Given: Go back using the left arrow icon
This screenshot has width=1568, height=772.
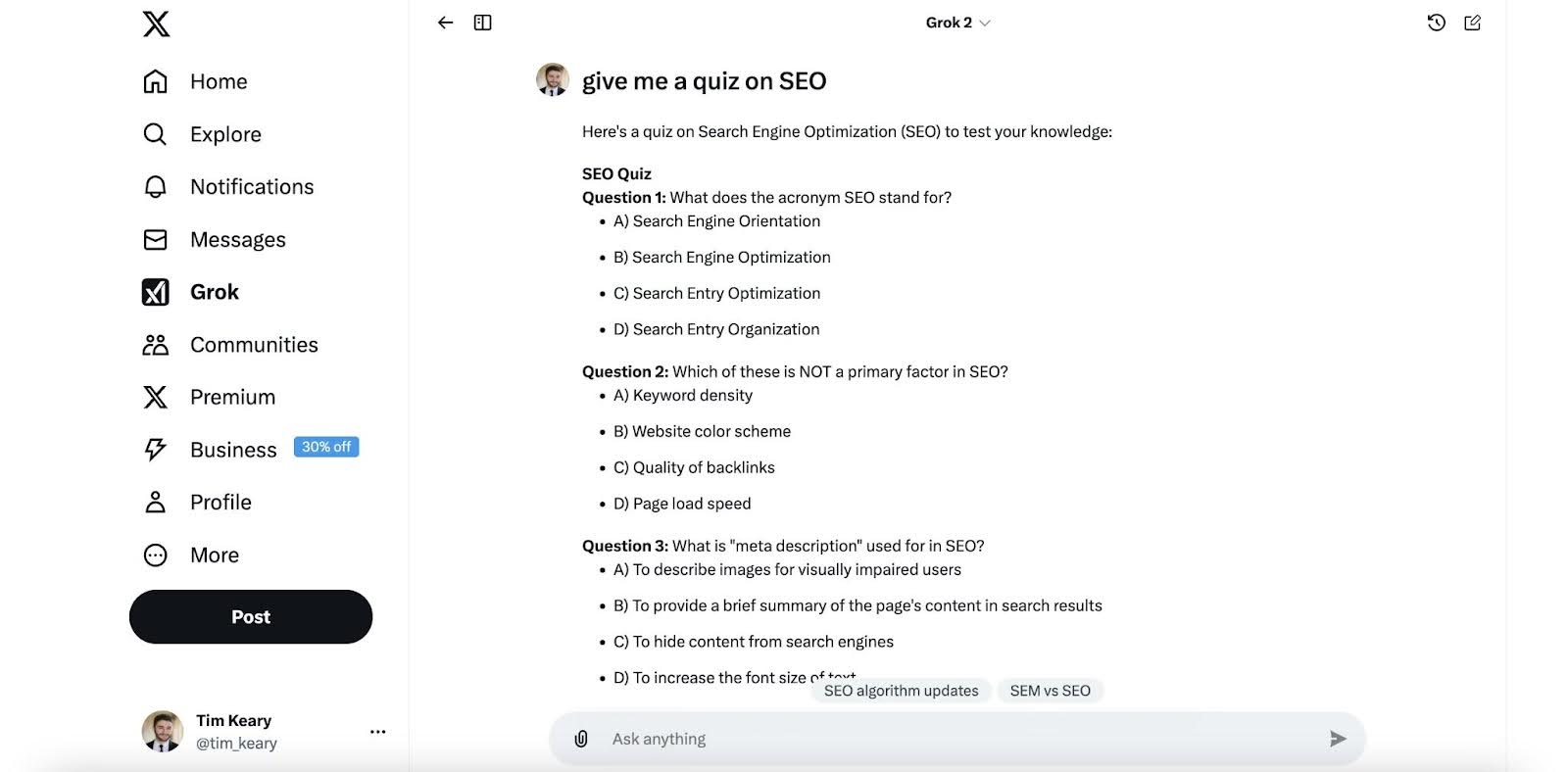Looking at the screenshot, I should click(x=446, y=23).
